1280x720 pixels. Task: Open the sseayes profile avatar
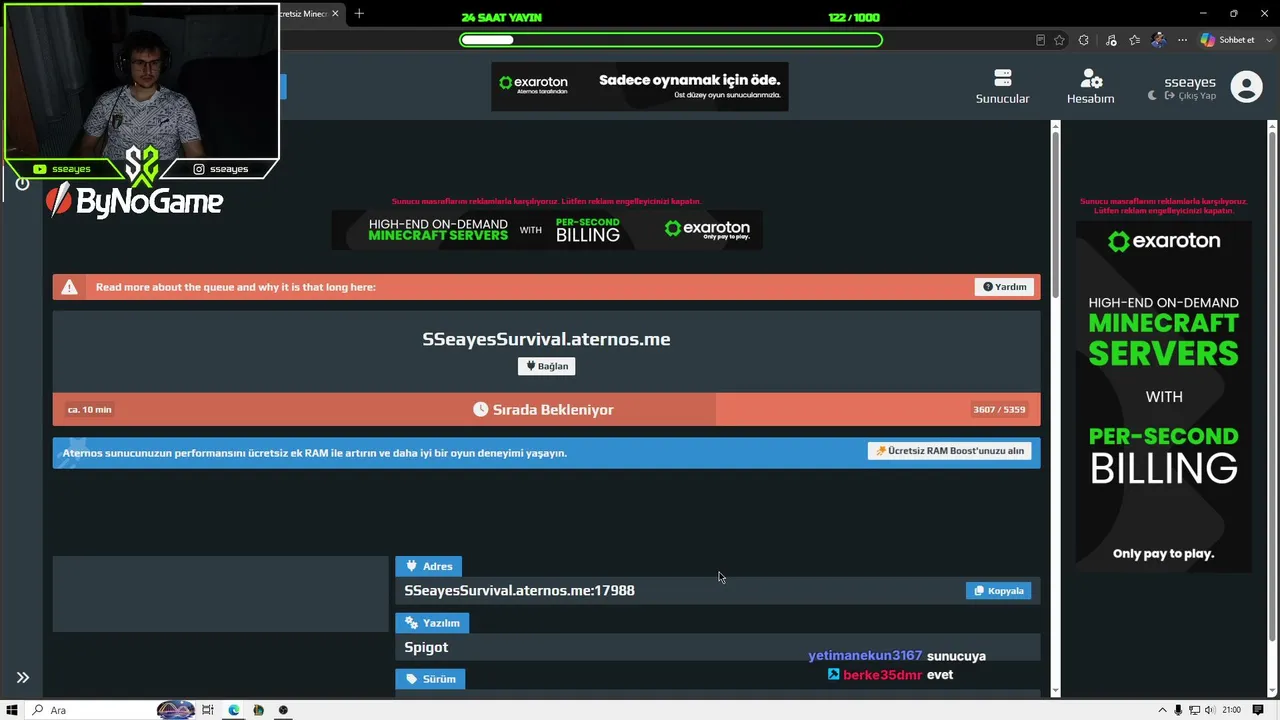pyautogui.click(x=1246, y=87)
